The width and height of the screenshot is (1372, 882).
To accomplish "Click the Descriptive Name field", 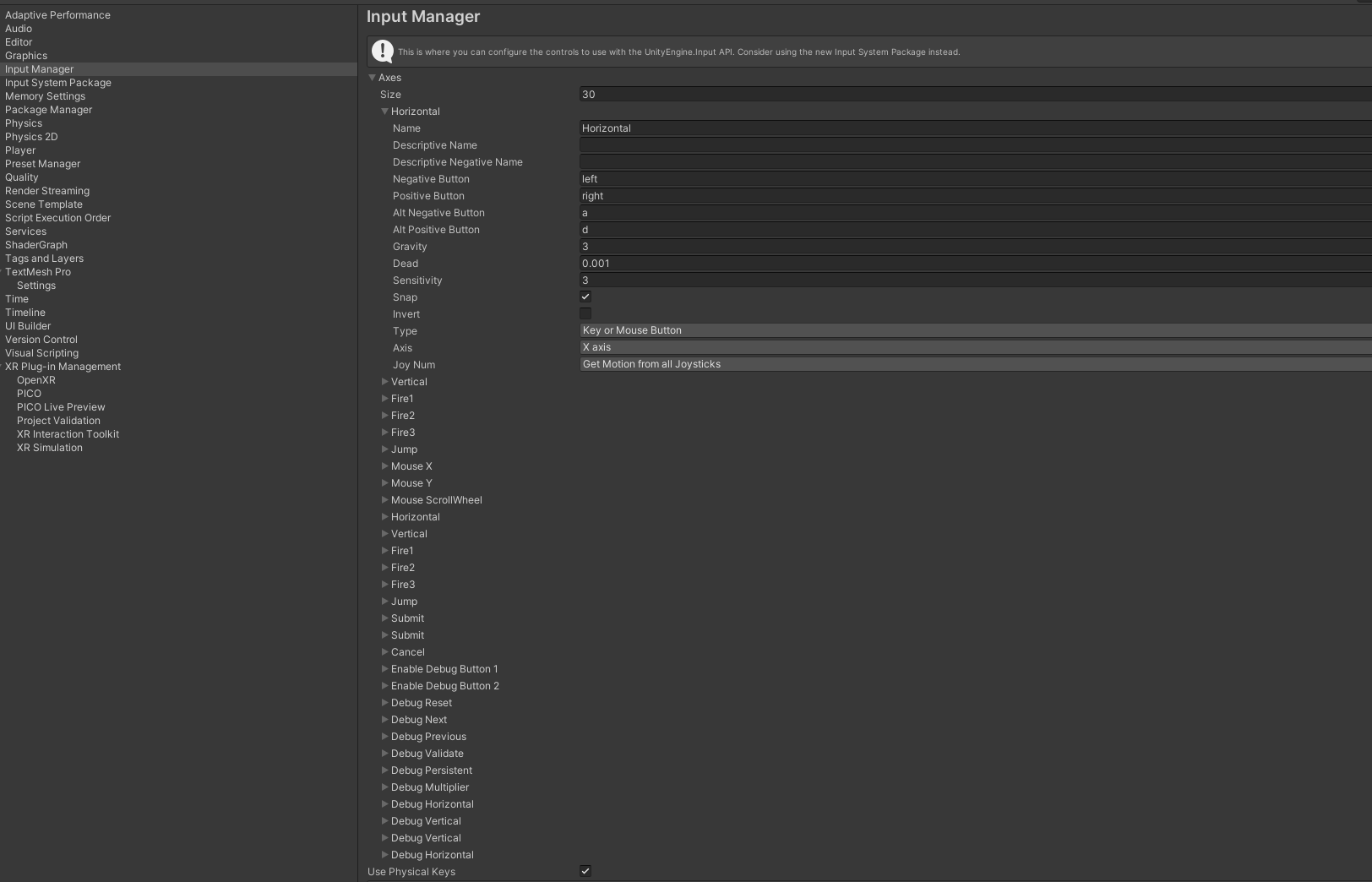I will [x=976, y=145].
